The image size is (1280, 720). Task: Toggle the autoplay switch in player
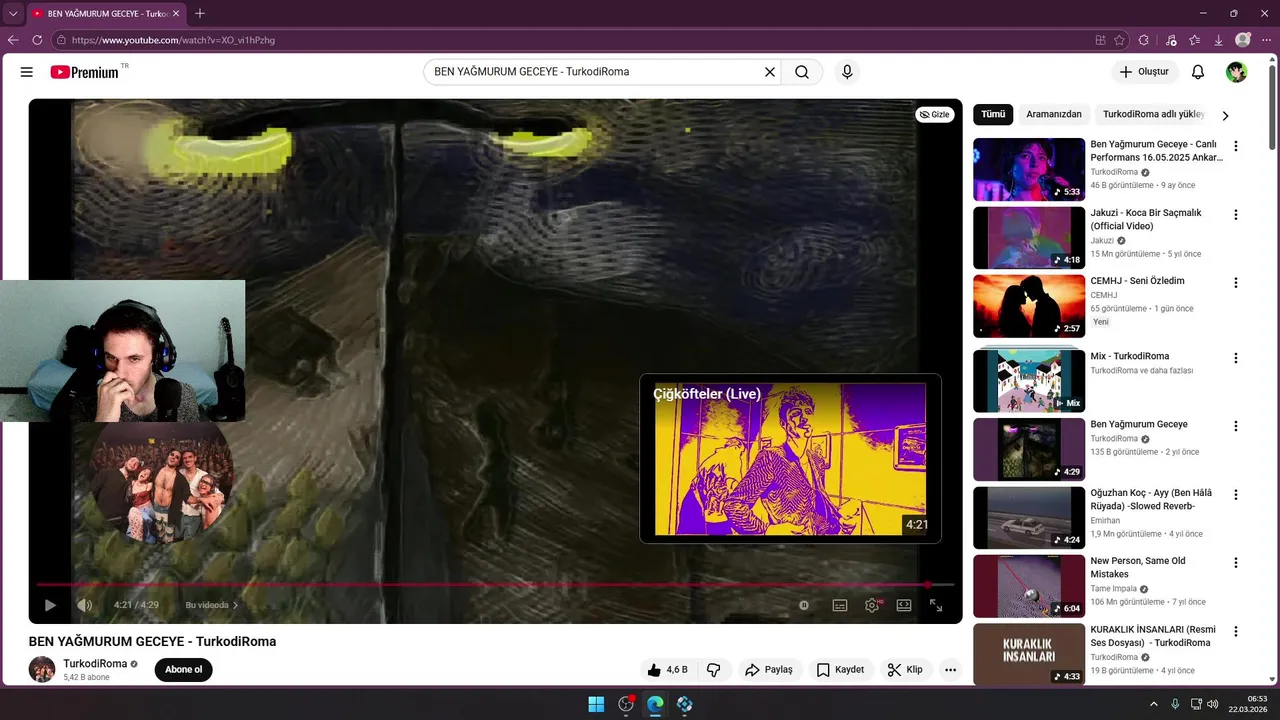coord(804,605)
